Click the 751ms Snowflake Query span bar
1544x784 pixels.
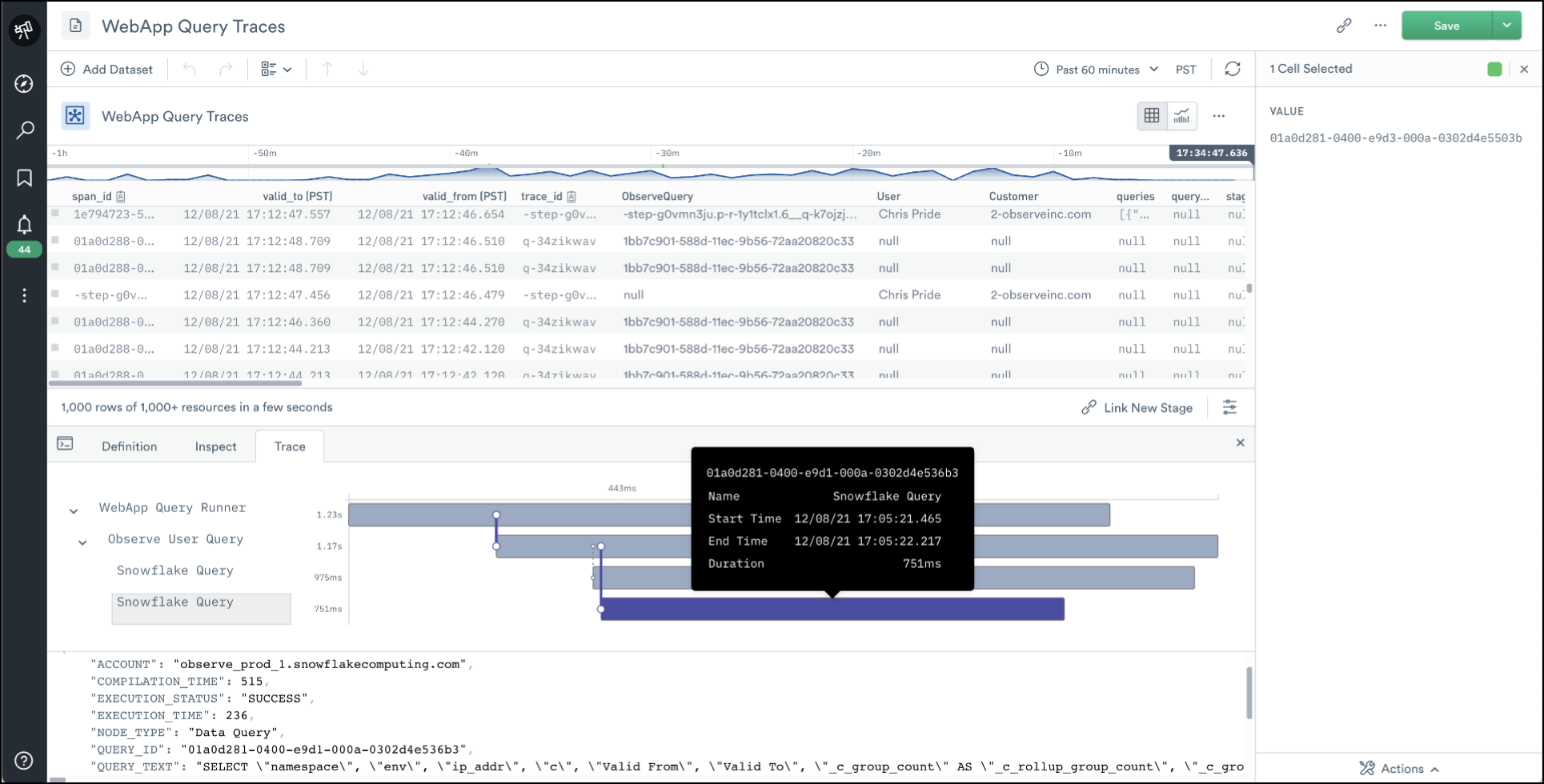click(x=832, y=609)
